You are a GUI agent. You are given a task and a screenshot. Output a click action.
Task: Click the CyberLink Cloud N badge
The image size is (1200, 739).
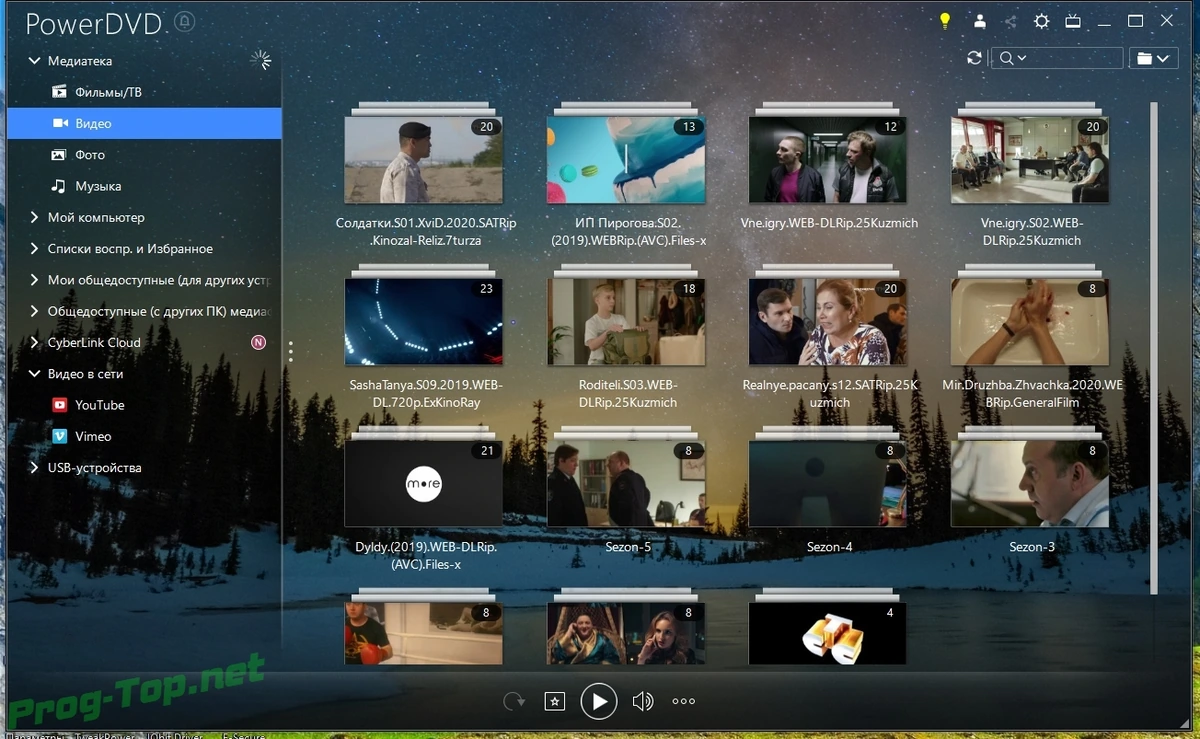(258, 343)
